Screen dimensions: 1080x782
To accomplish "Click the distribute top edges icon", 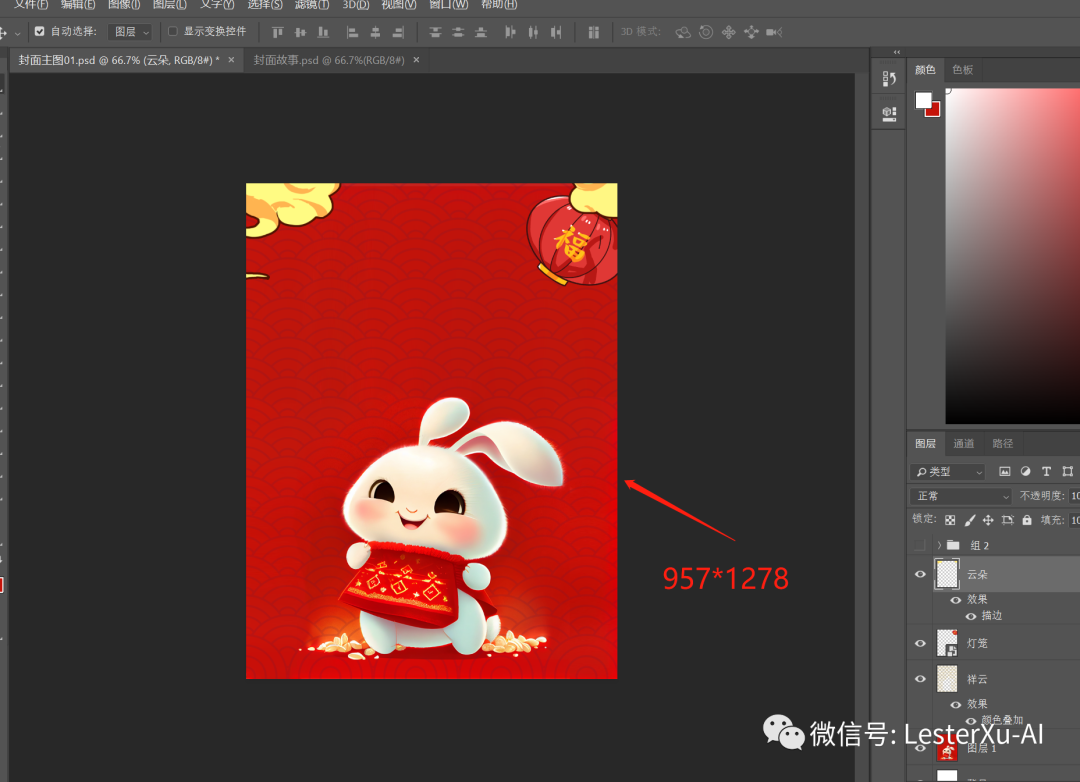I will click(x=435, y=32).
